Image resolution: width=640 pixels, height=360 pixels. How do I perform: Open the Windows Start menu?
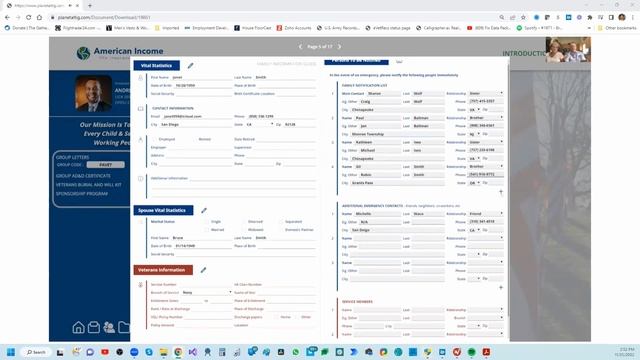coord(11,352)
